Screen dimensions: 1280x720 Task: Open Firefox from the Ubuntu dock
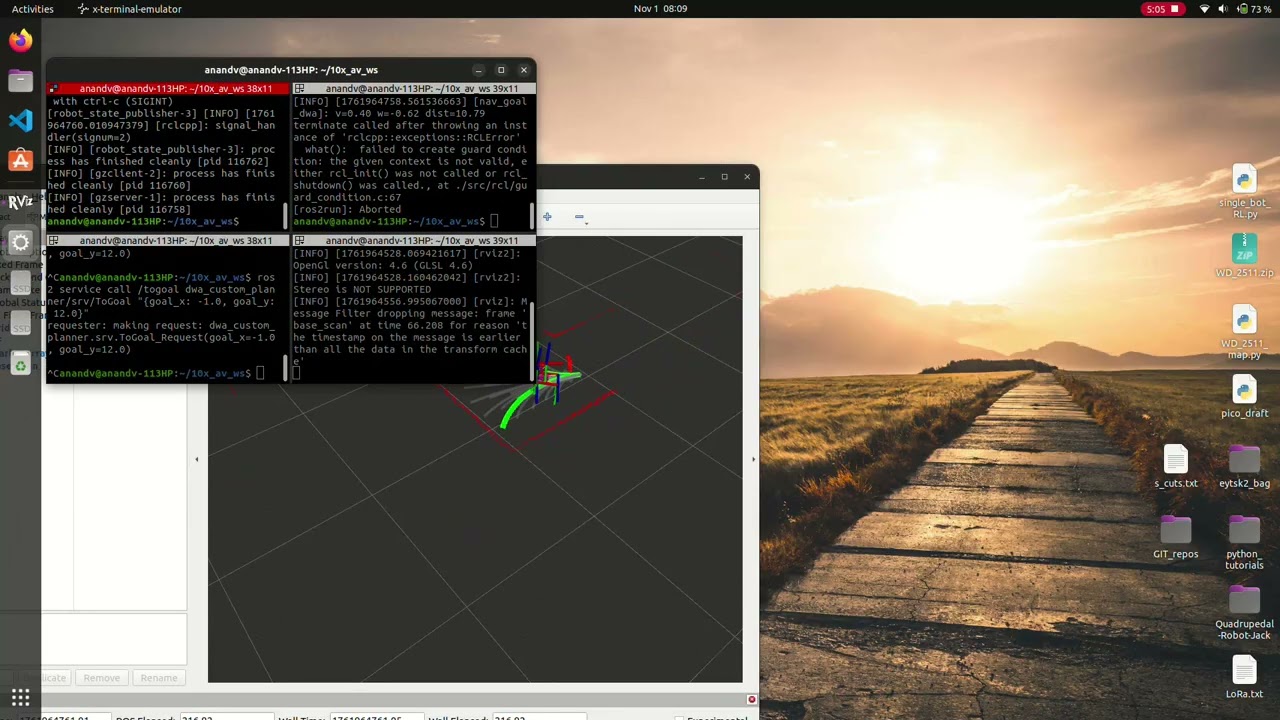[20, 41]
